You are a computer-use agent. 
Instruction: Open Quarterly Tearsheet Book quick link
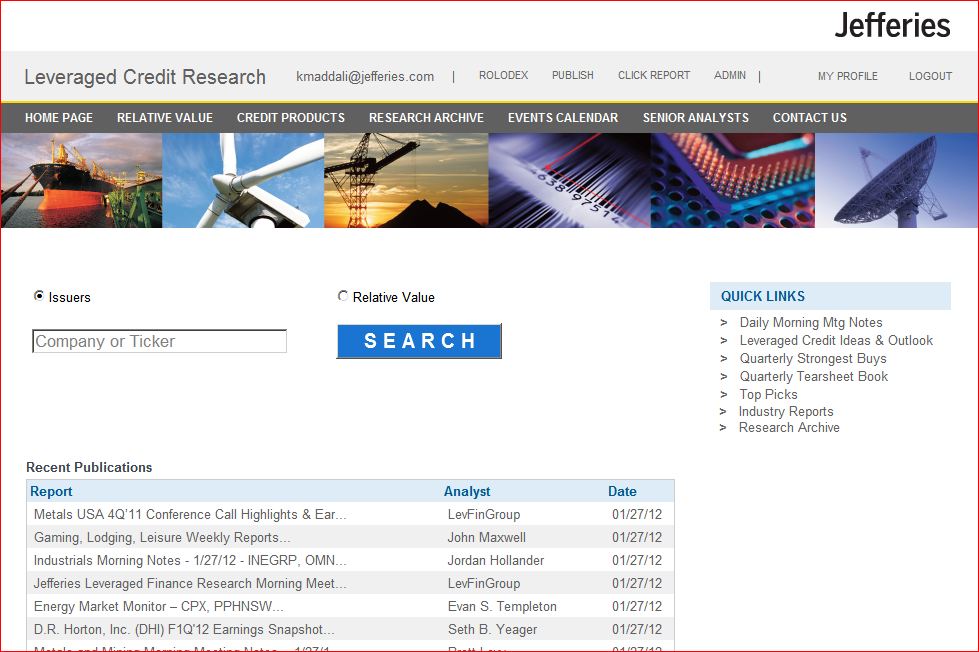[x=814, y=376]
